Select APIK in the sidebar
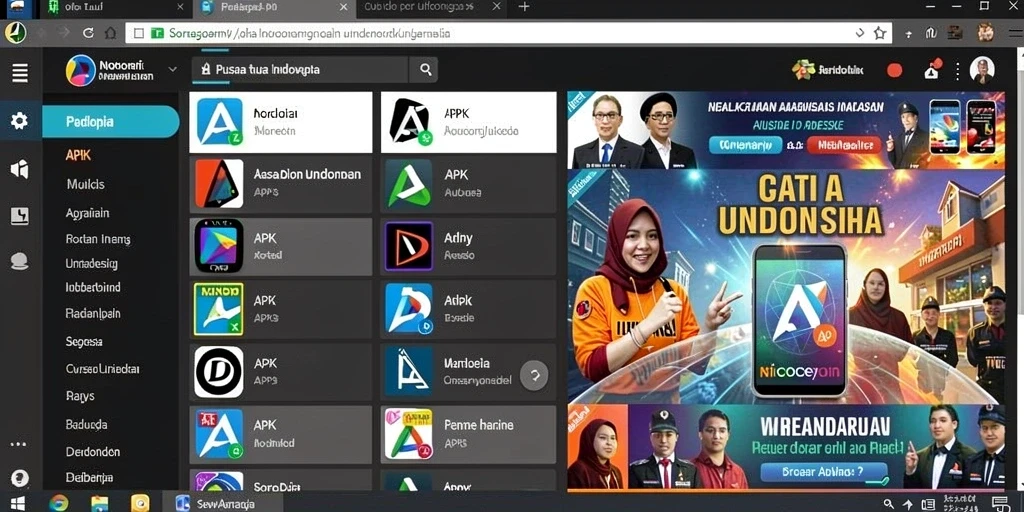Screen dimensions: 1024x512 coord(78,155)
